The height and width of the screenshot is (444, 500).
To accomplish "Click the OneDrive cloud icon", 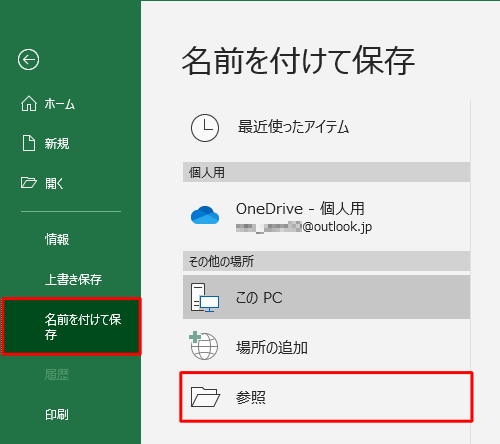I will (x=205, y=215).
